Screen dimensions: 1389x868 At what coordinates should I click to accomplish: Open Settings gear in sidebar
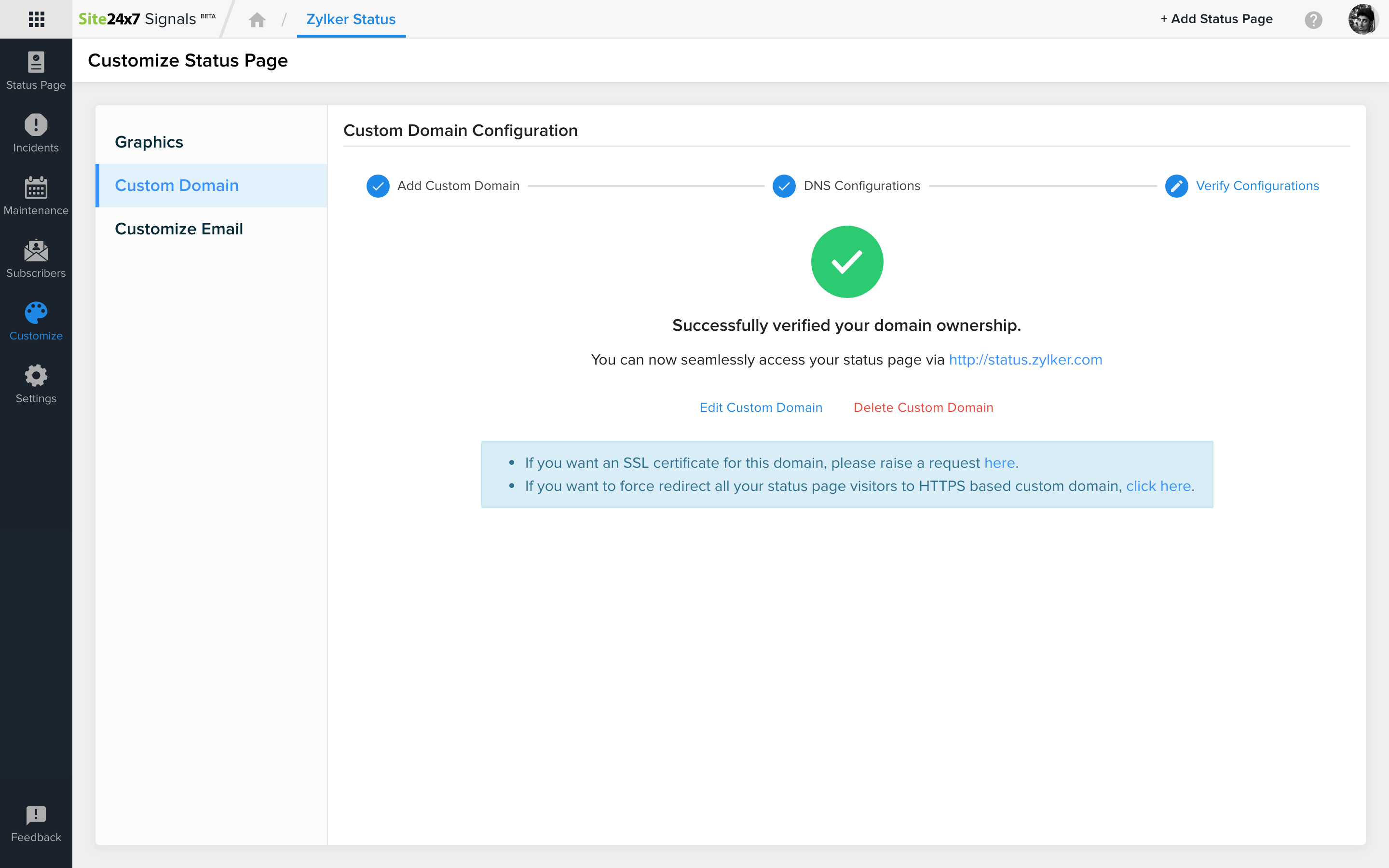coord(36,383)
